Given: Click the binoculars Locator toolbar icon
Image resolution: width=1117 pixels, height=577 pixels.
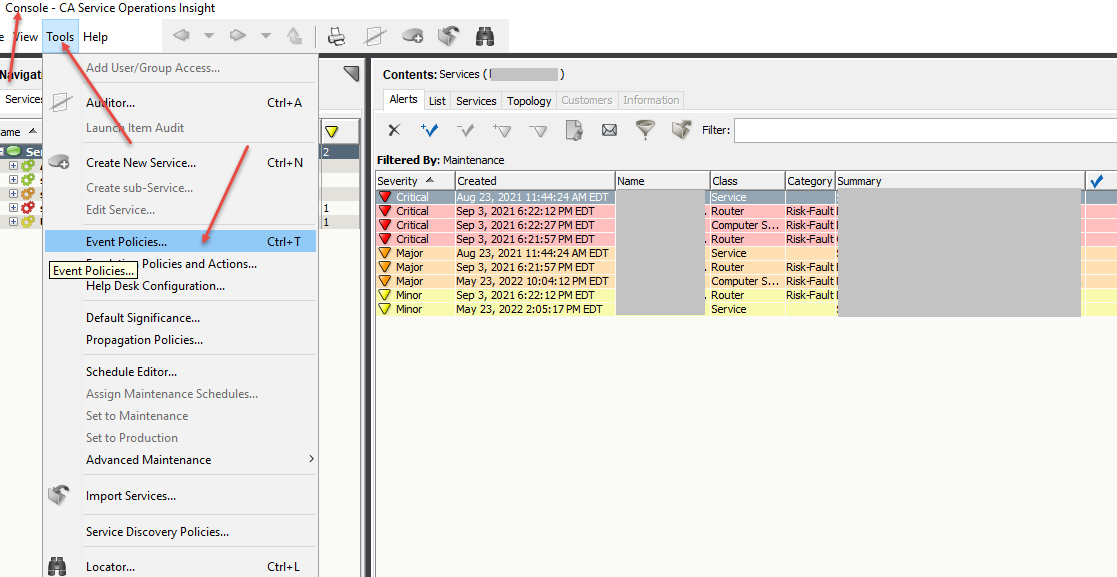Looking at the screenshot, I should (x=485, y=36).
